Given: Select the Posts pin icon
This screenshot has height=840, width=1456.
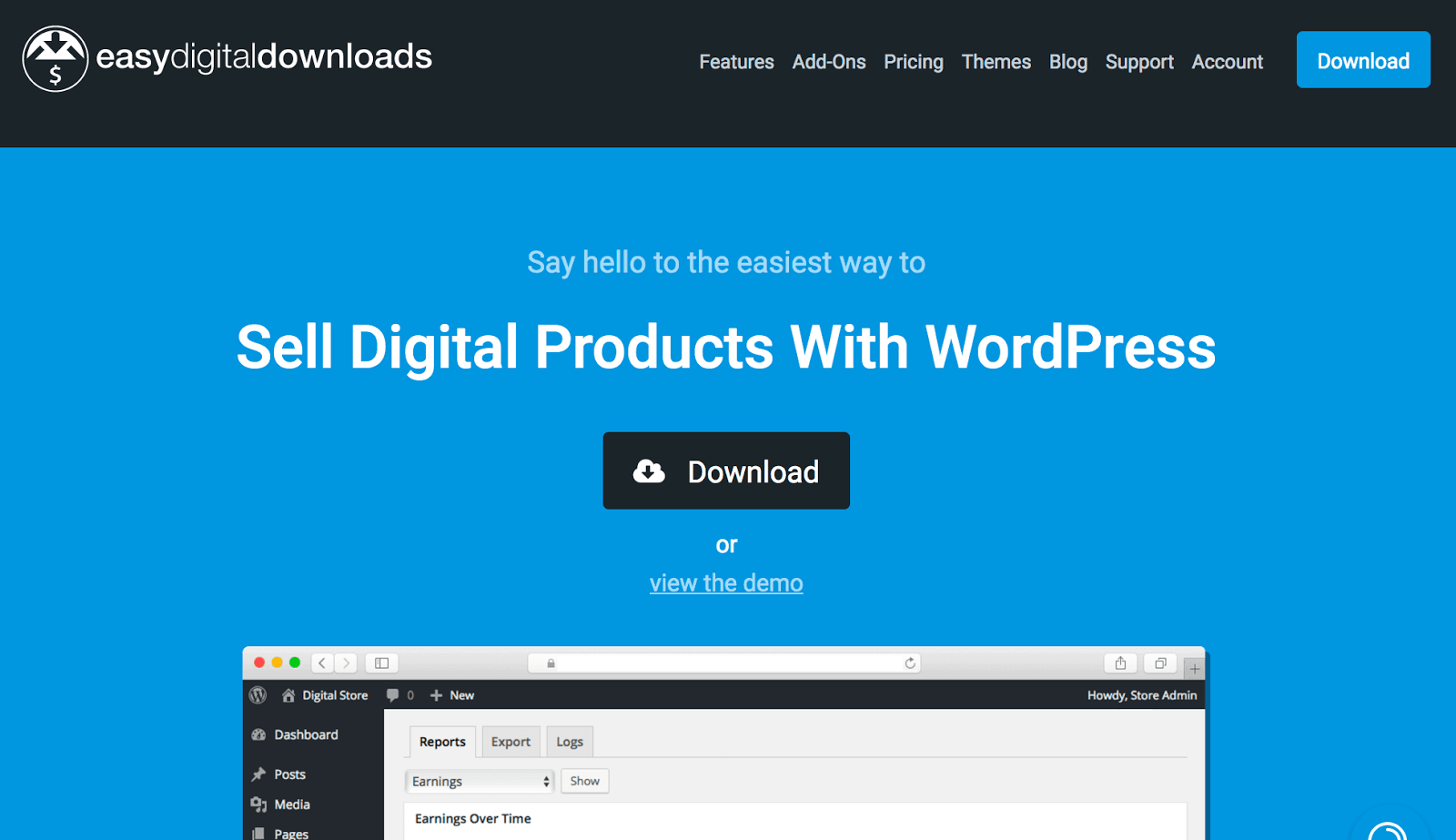Looking at the screenshot, I should [x=258, y=774].
